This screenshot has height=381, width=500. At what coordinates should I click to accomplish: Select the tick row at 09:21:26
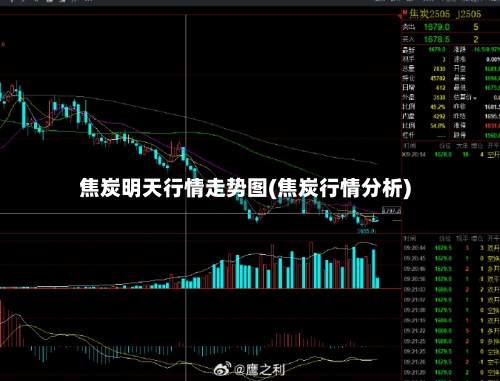tap(451, 362)
